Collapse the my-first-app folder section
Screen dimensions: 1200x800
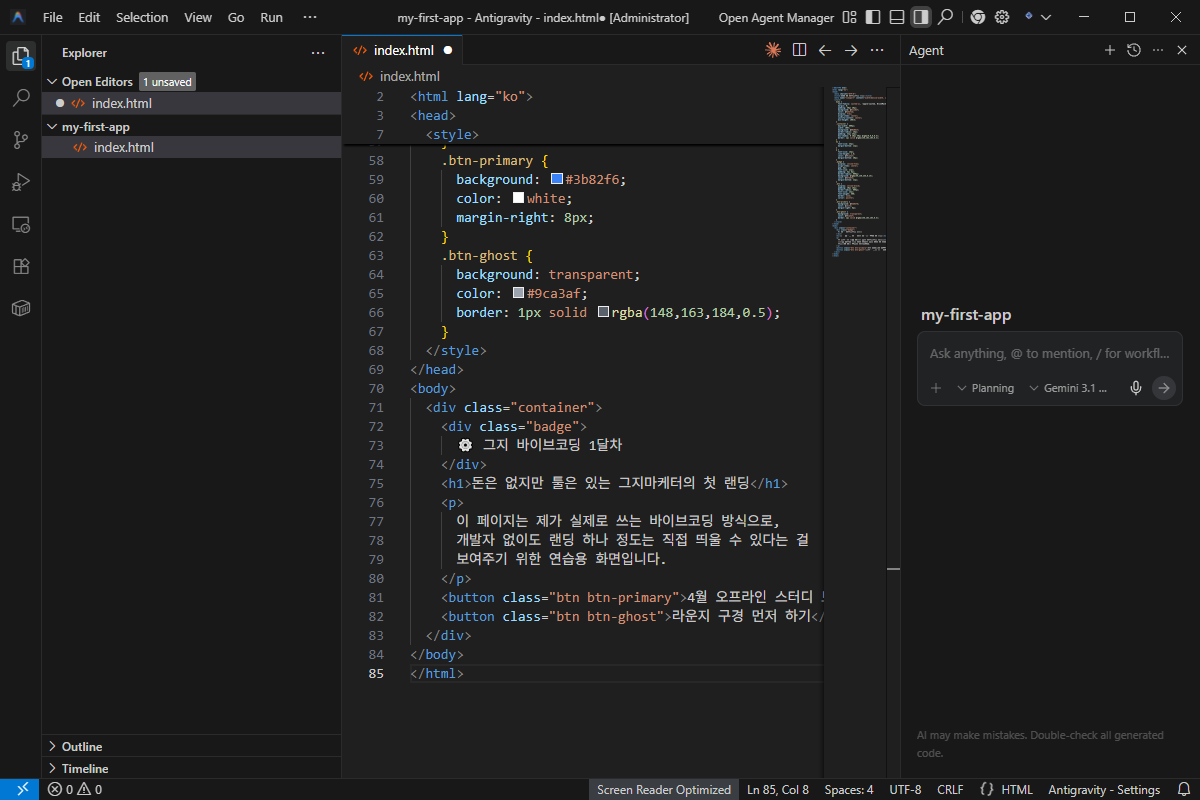tap(191, 127)
